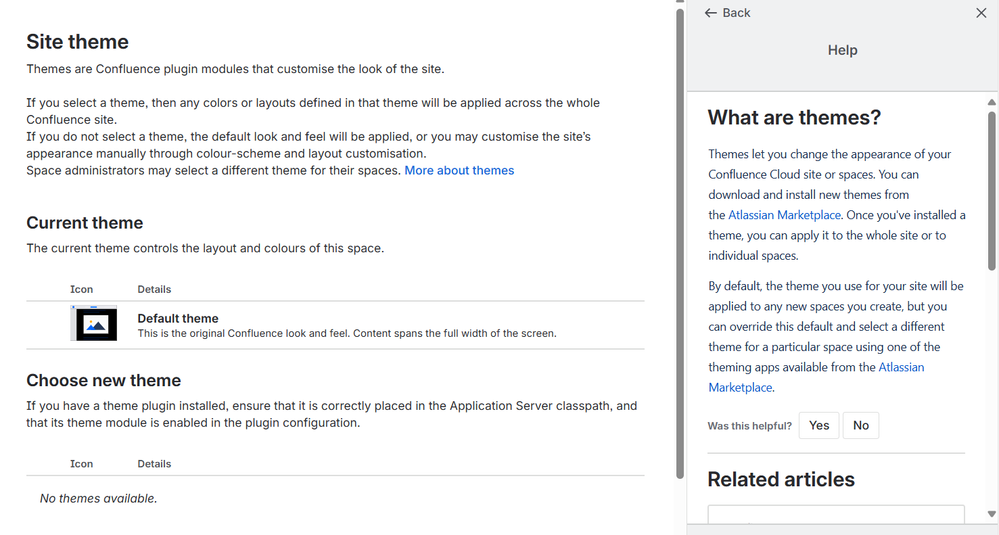Close the Help panel with the X
The height and width of the screenshot is (535, 999).
click(981, 13)
